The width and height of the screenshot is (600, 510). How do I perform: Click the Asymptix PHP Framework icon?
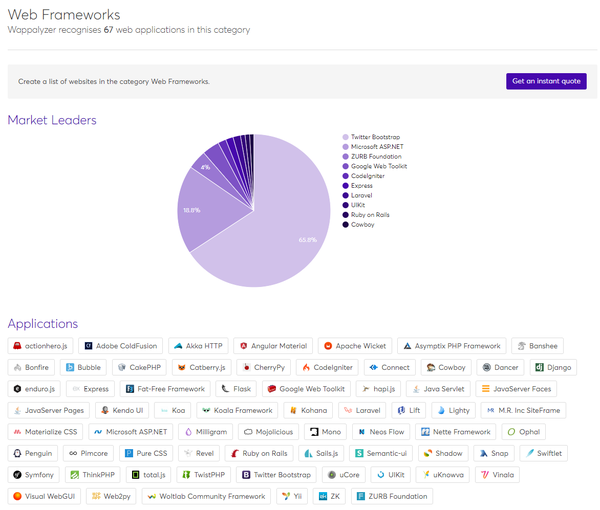(x=407, y=346)
